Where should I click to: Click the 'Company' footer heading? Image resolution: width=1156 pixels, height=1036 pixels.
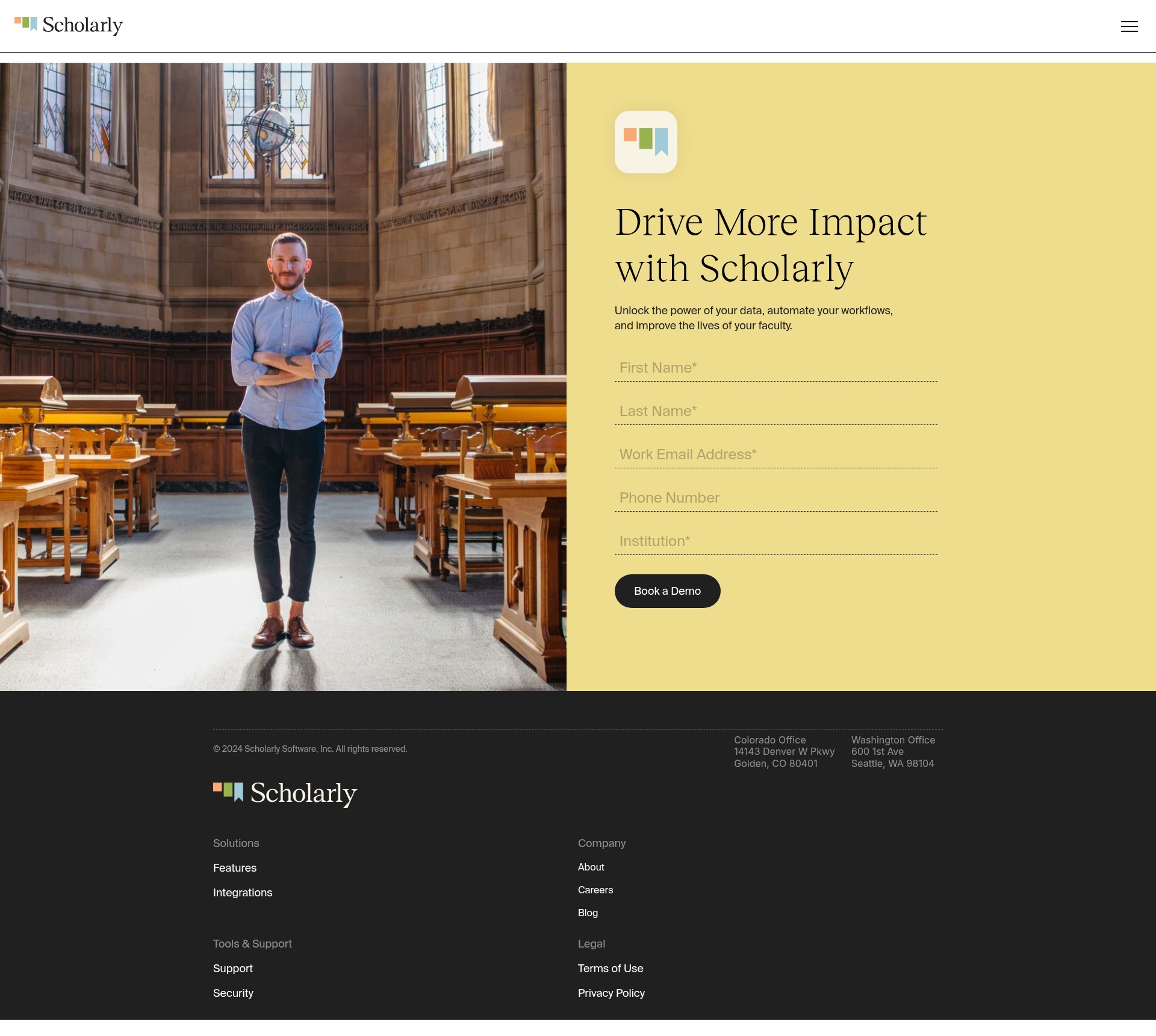[x=601, y=843]
